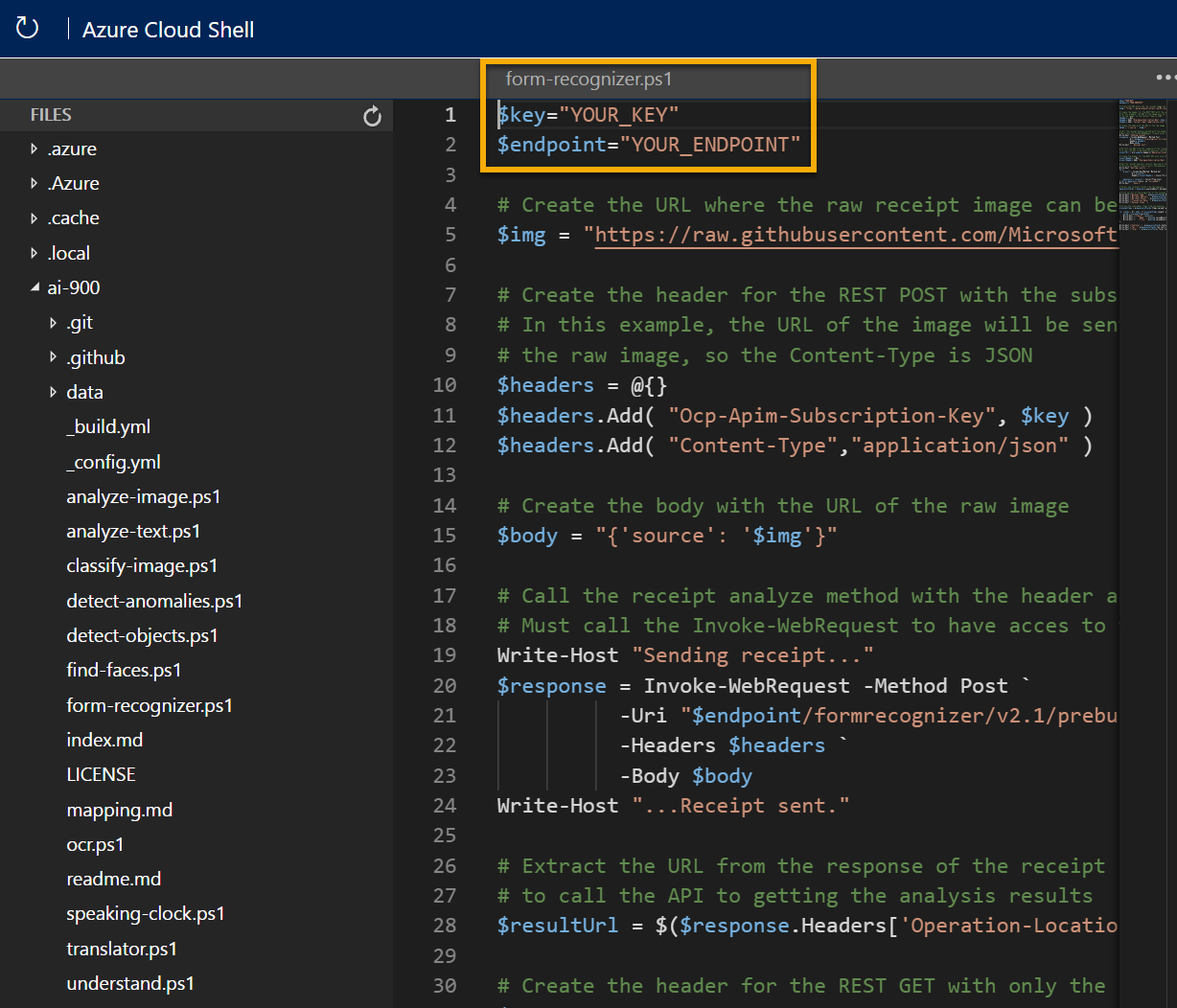Viewport: 1177px width, 1008px height.
Task: Open detect-anomalies.ps1 file
Action: (x=154, y=601)
